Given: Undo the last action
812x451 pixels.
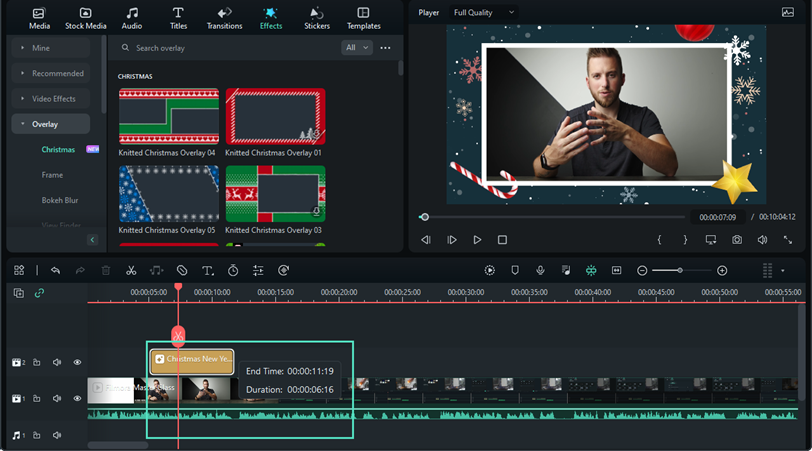Looking at the screenshot, I should [55, 270].
